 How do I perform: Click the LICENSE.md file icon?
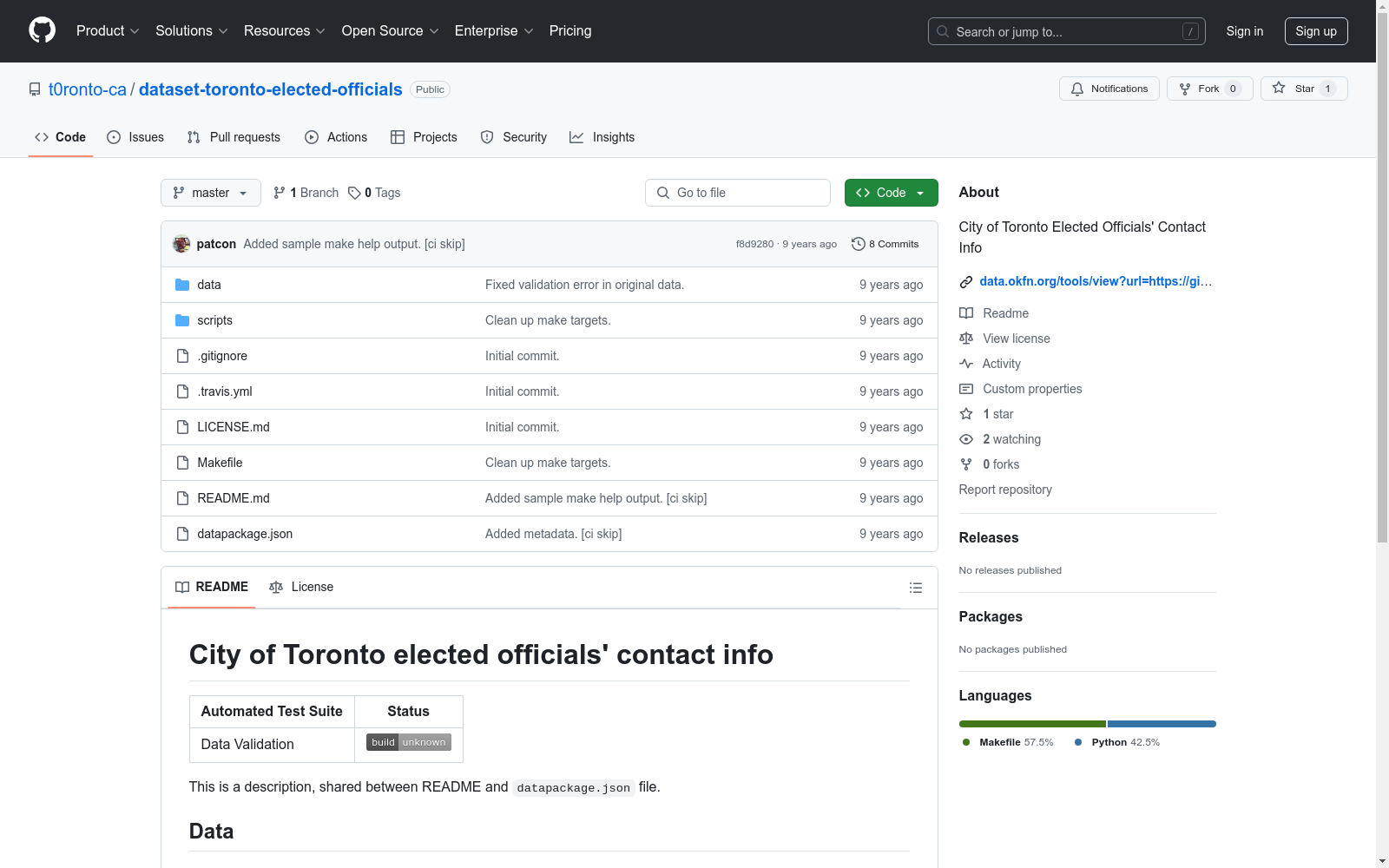182,427
